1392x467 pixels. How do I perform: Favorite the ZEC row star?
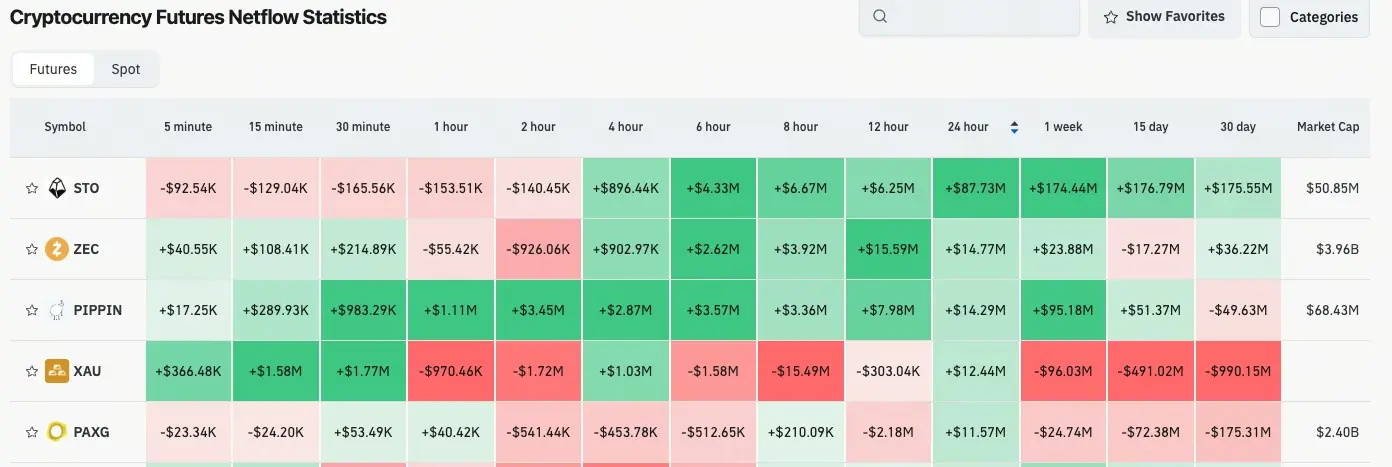point(31,249)
